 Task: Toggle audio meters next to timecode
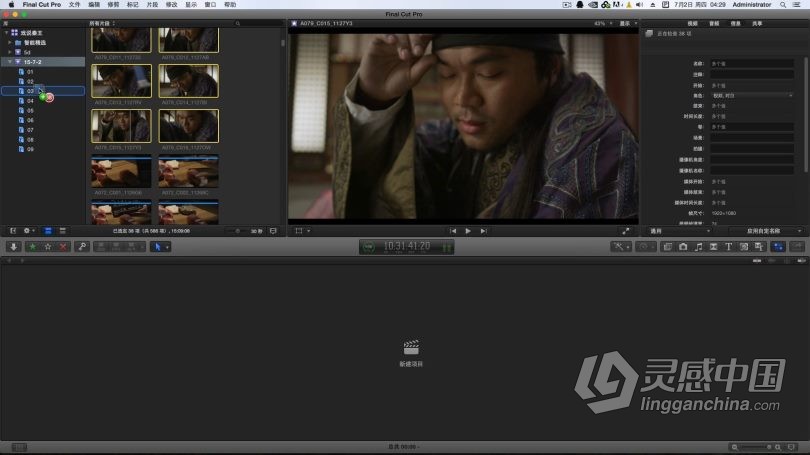tap(446, 247)
